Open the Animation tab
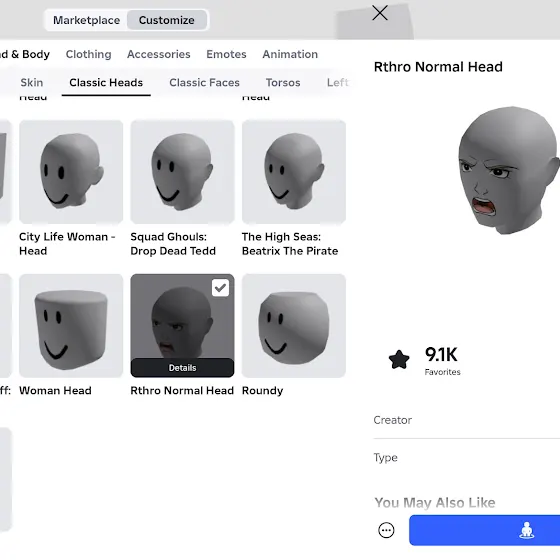Screen dimensions: 560x560 [290, 54]
